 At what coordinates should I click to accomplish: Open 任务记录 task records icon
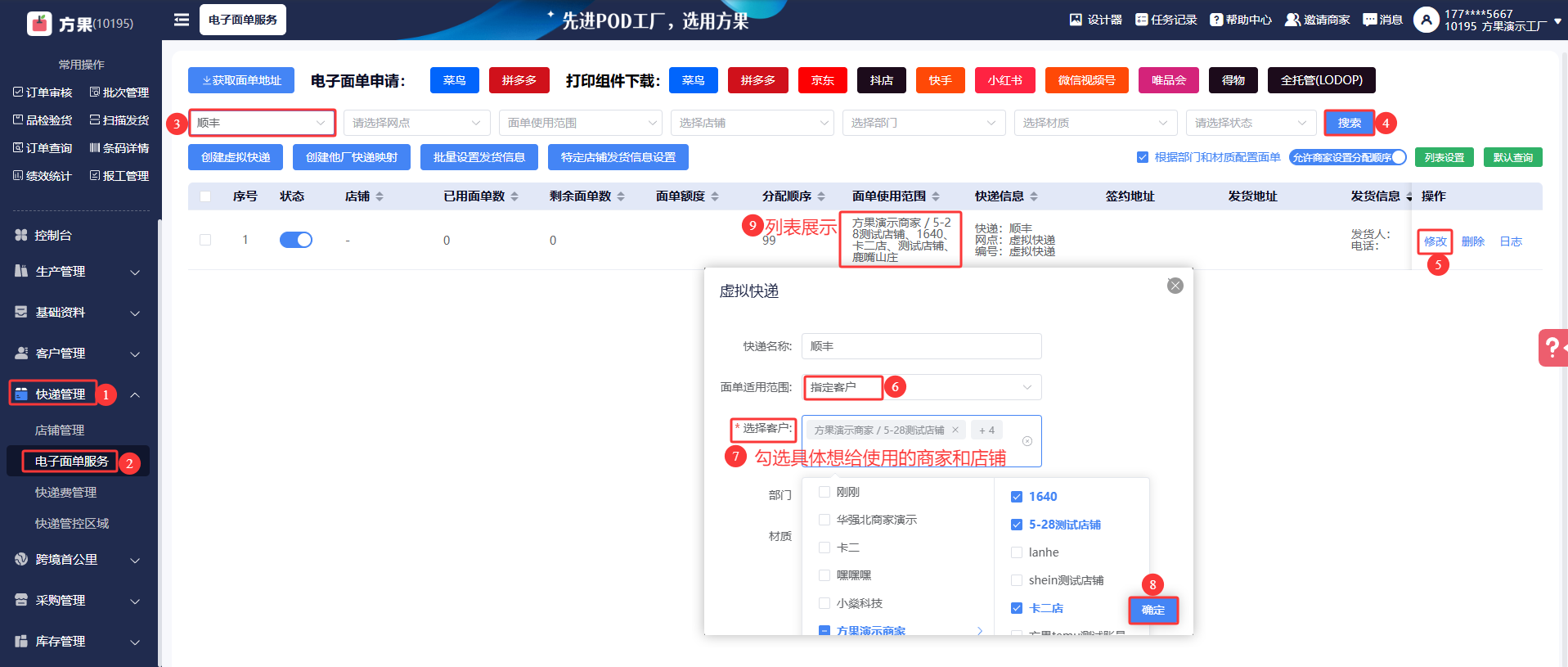click(1141, 20)
